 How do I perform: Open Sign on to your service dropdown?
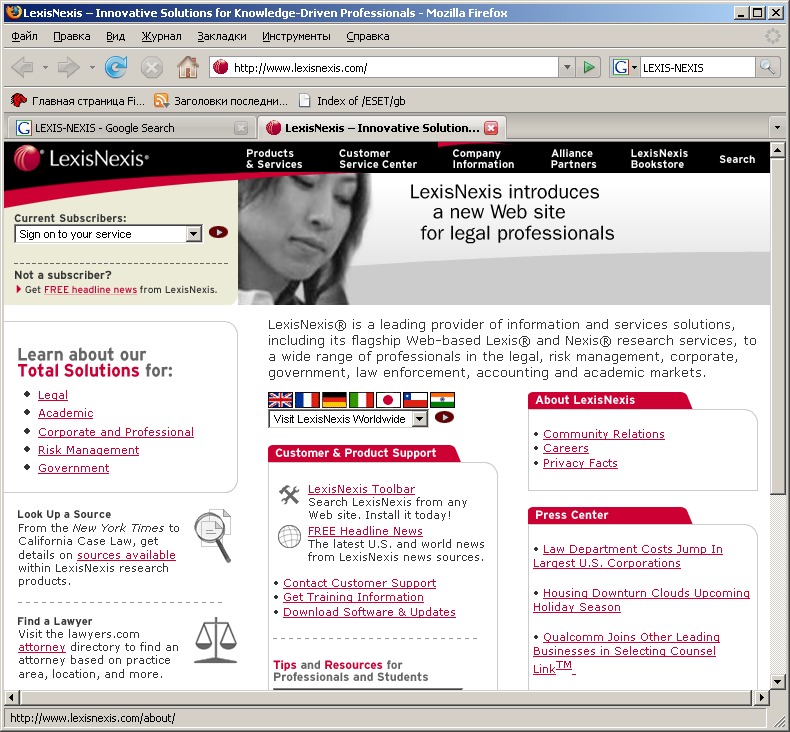pos(193,234)
